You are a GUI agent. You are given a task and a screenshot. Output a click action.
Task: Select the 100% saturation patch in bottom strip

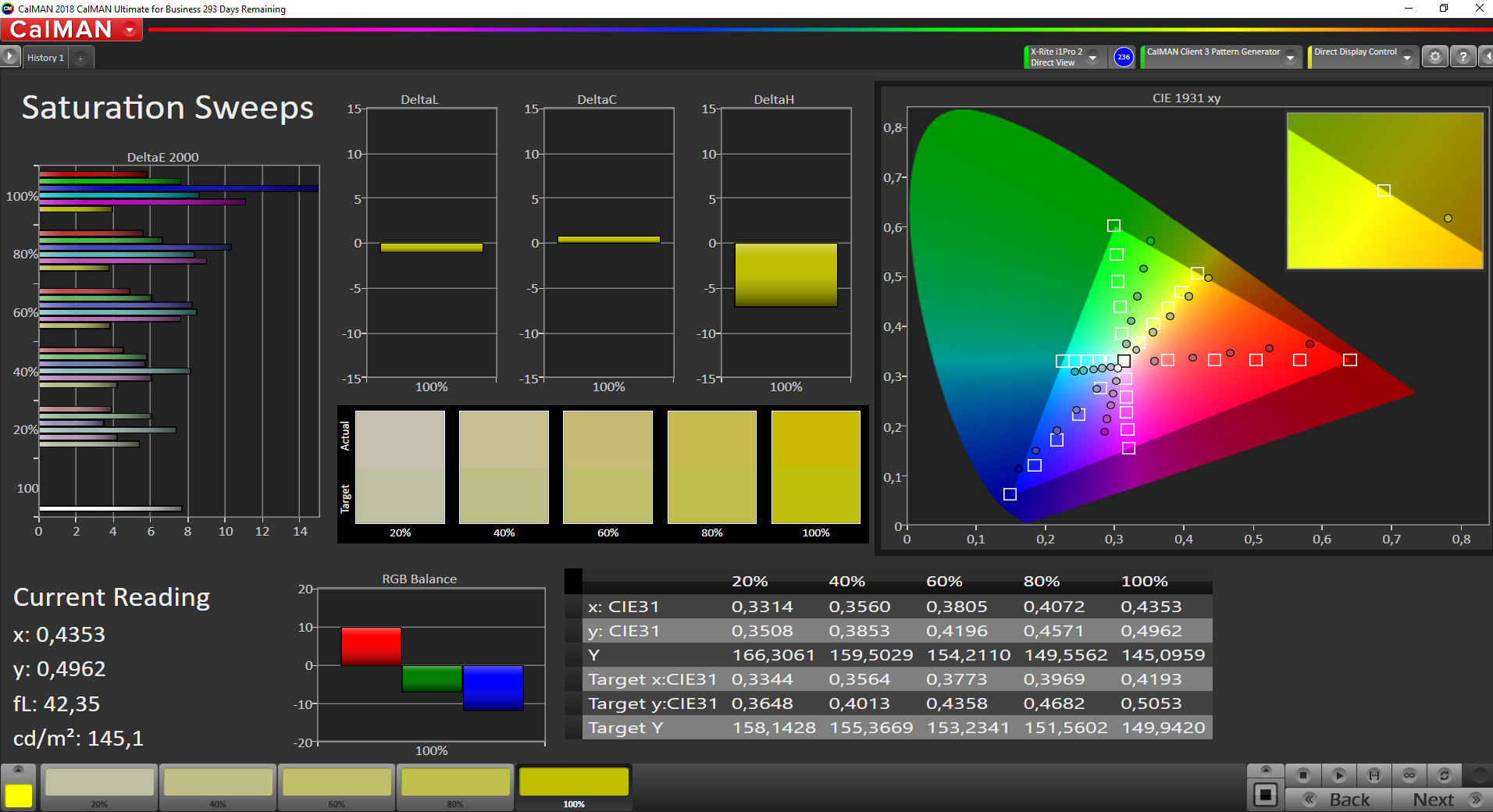[x=574, y=787]
